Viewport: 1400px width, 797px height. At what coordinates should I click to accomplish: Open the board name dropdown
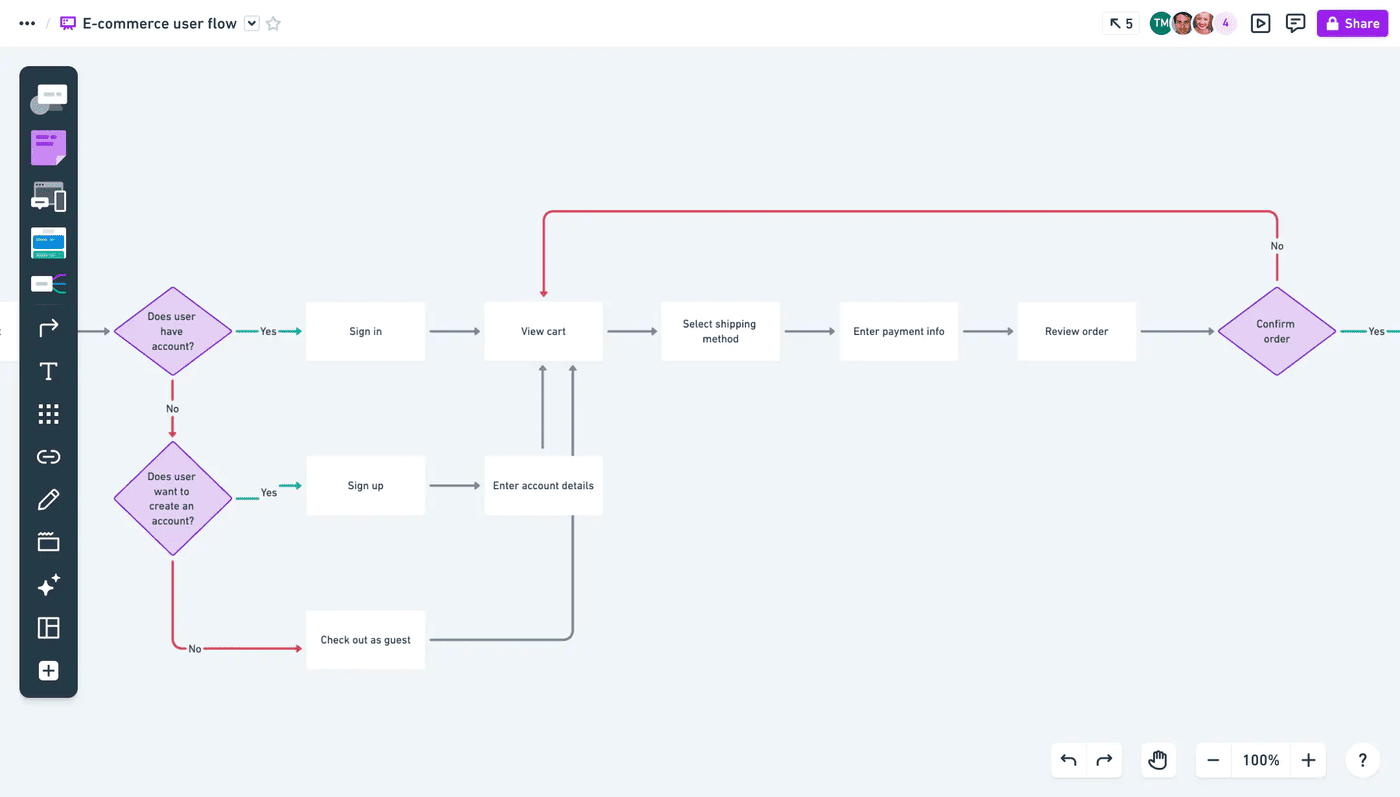(x=251, y=22)
